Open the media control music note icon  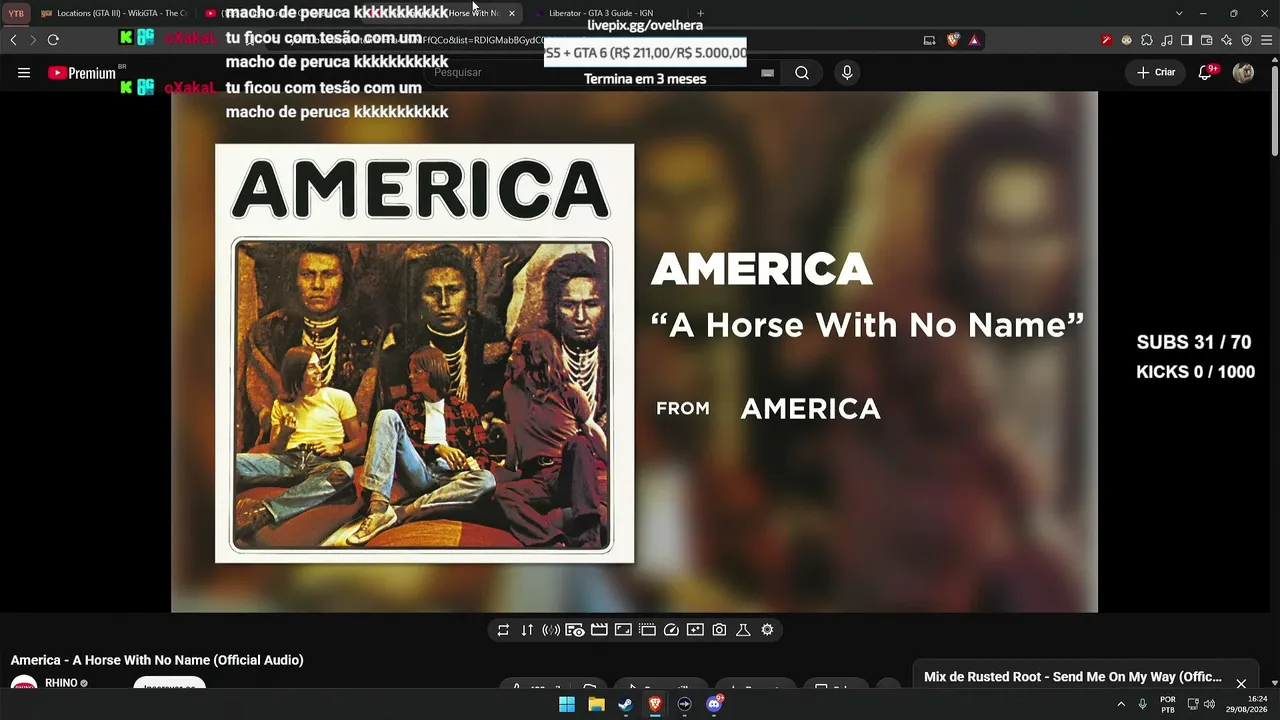tap(1167, 40)
